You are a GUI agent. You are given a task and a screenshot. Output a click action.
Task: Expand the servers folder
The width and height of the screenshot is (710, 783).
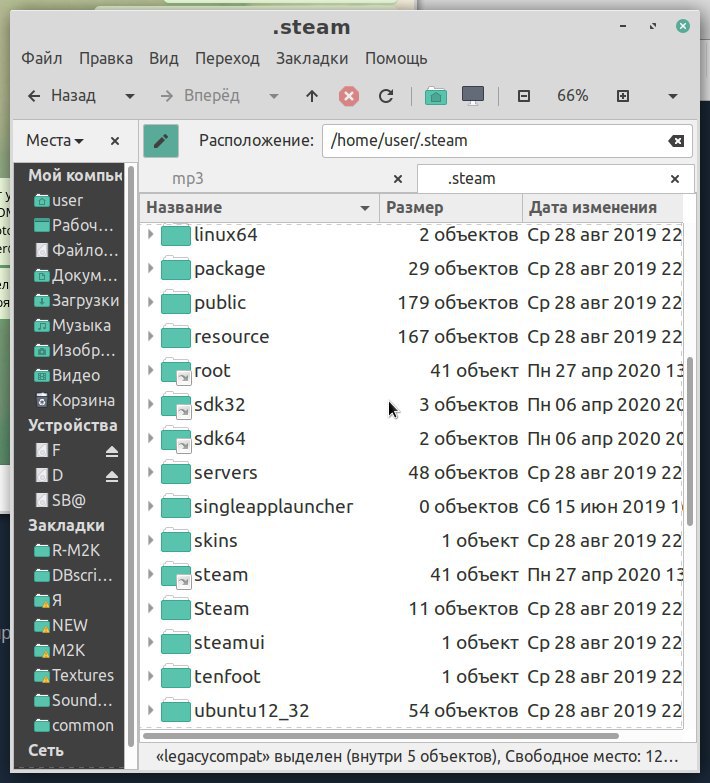click(150, 472)
